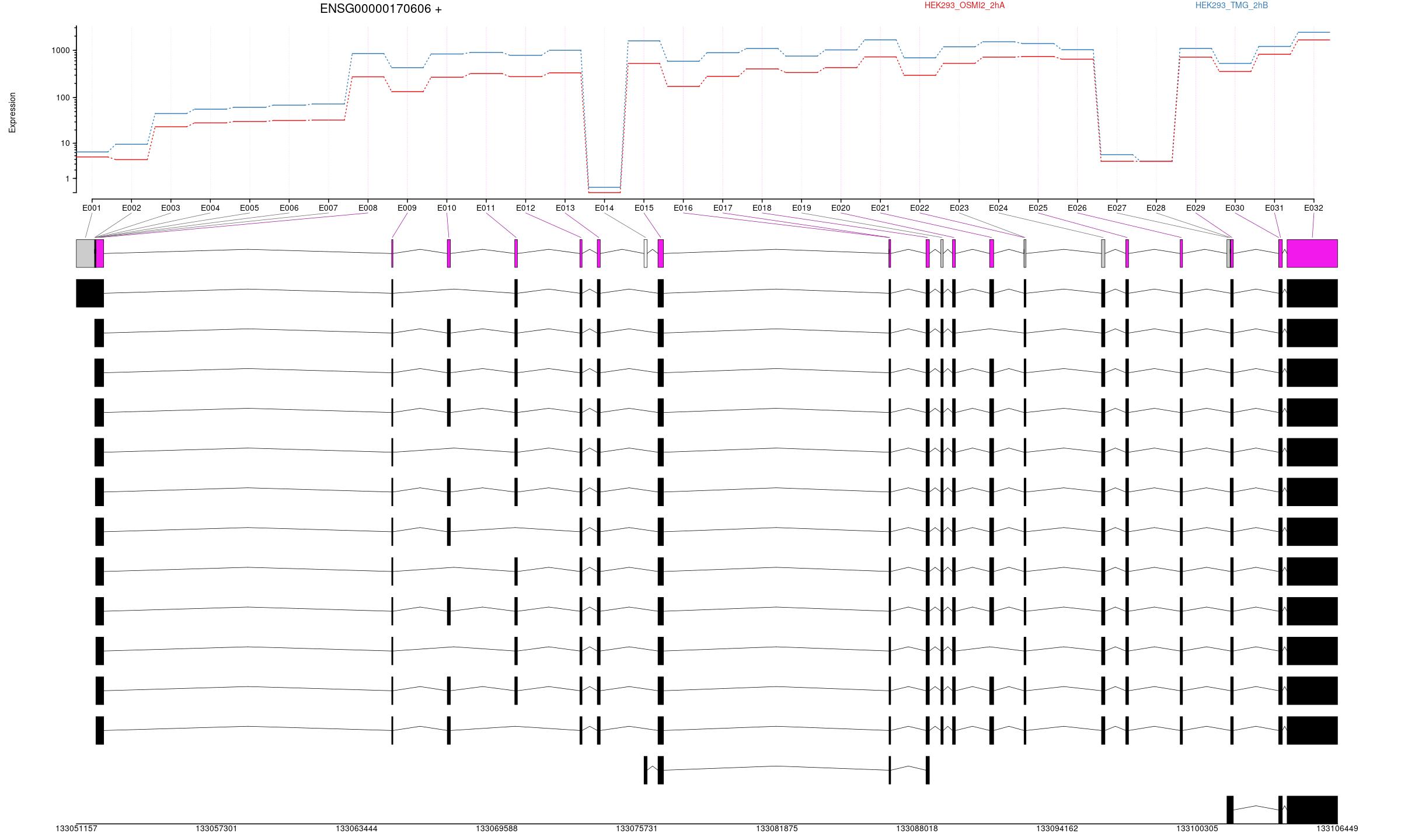
Task: Click the gray first exon block in gene model
Action: click(x=85, y=253)
